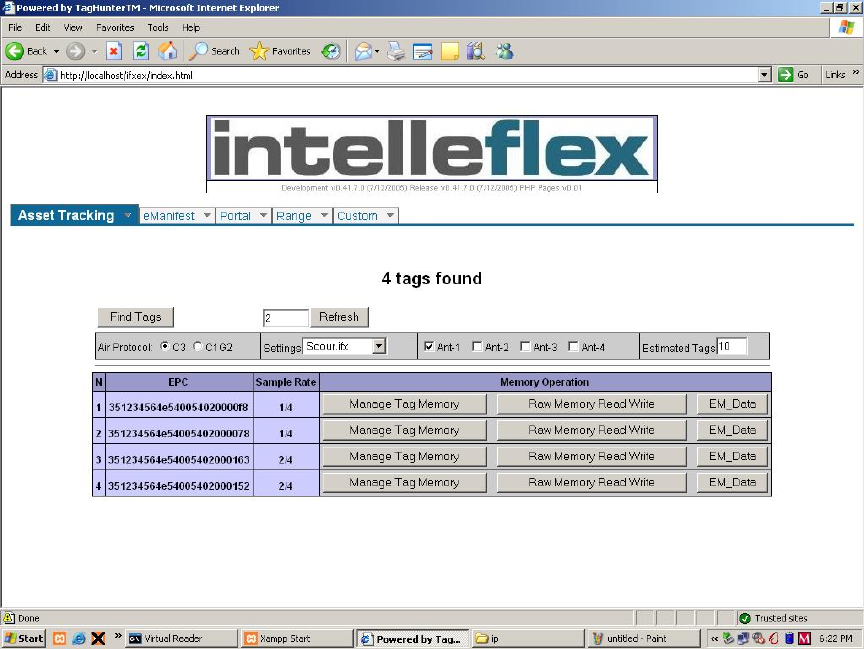Uncheck the Ant-1 checkbox

[429, 347]
